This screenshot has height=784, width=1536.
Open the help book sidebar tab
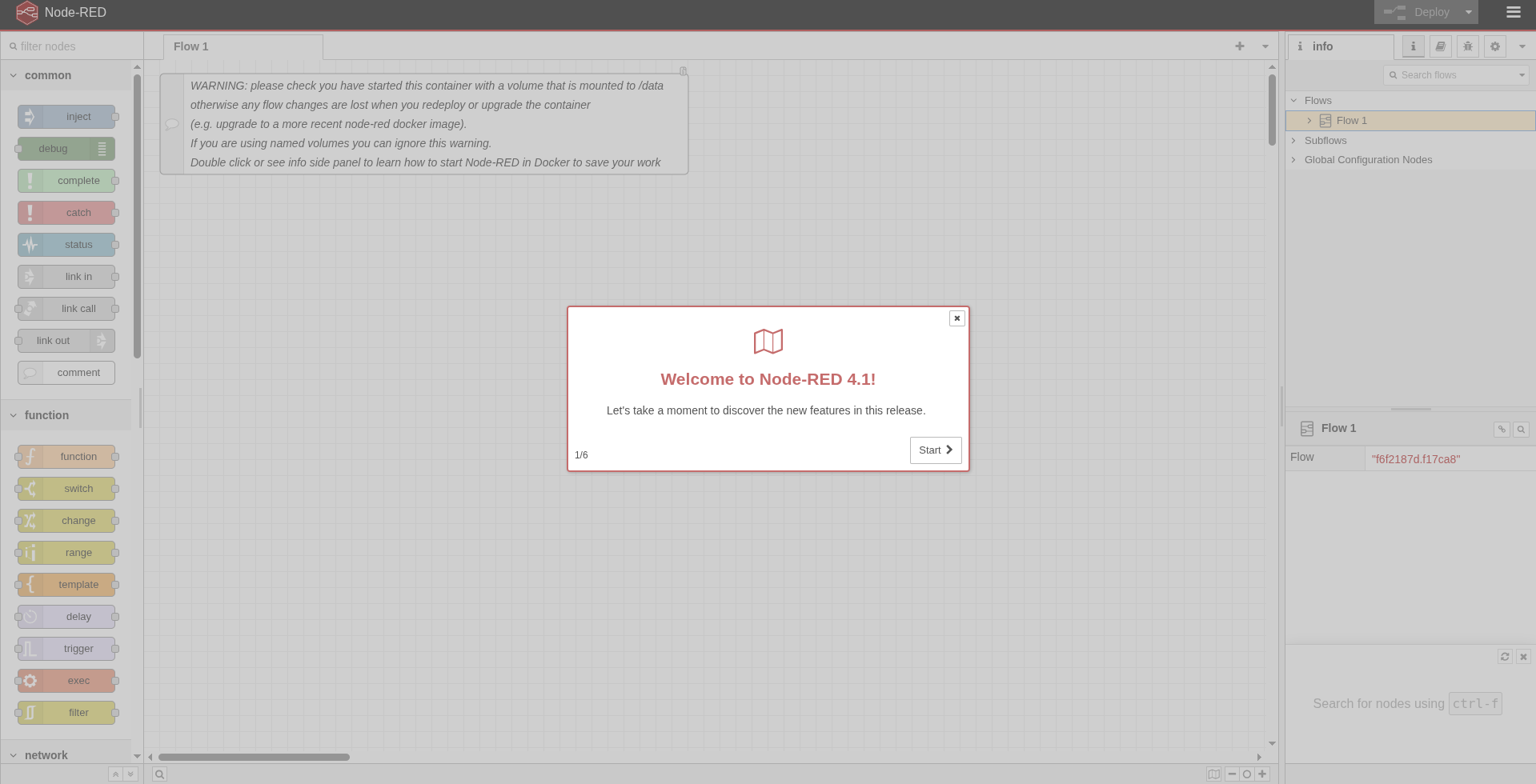[1440, 46]
